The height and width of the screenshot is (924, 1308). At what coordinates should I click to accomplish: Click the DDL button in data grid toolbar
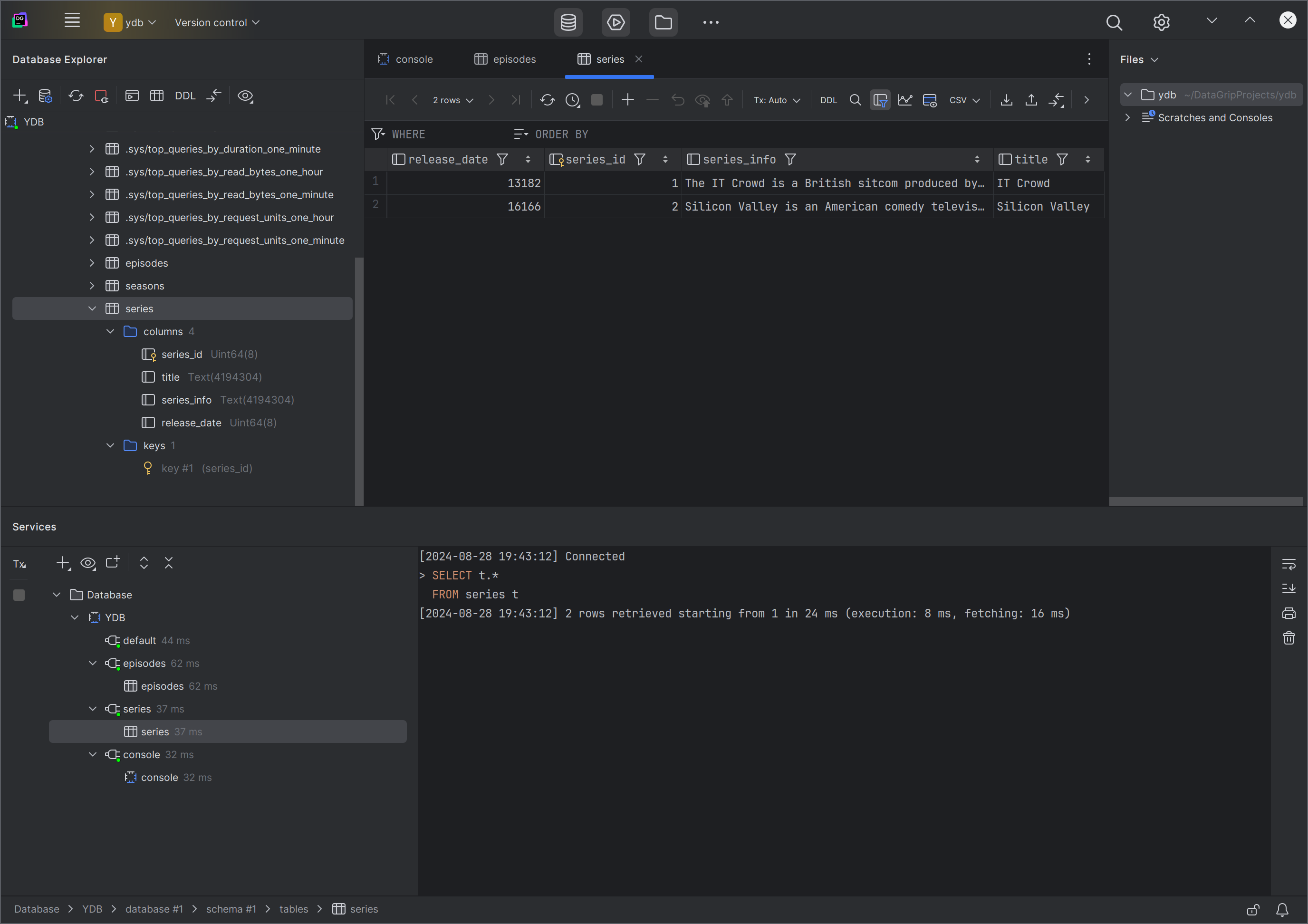pyautogui.click(x=828, y=100)
